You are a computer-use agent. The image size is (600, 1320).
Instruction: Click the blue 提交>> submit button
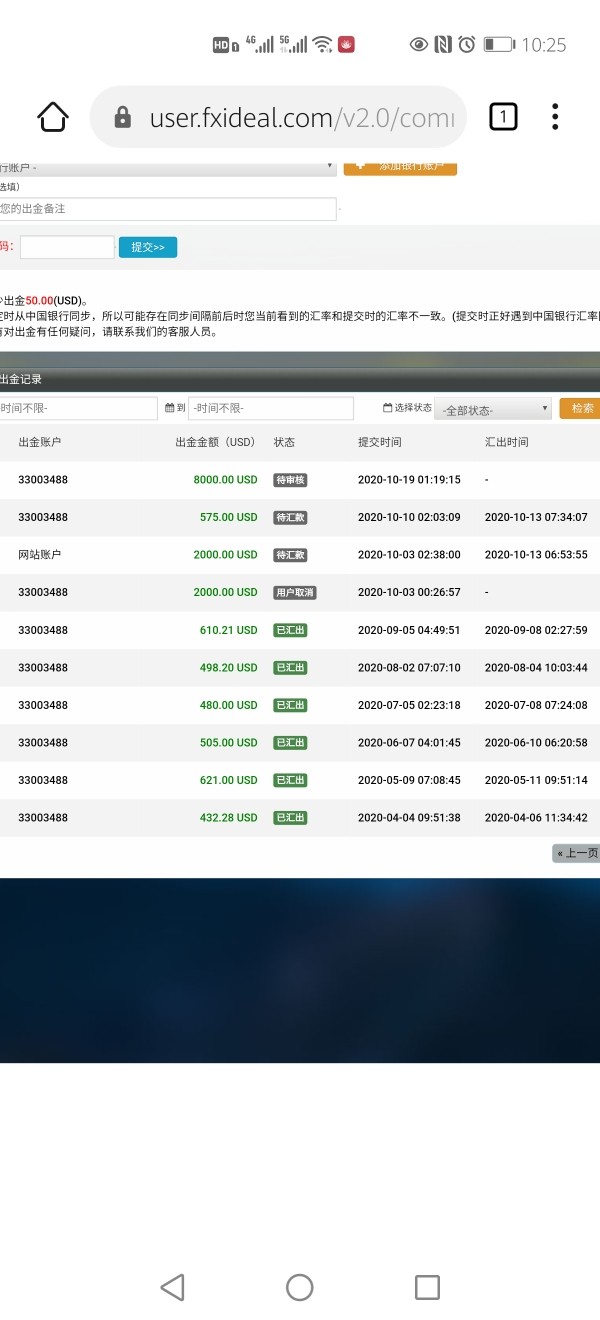tap(148, 247)
